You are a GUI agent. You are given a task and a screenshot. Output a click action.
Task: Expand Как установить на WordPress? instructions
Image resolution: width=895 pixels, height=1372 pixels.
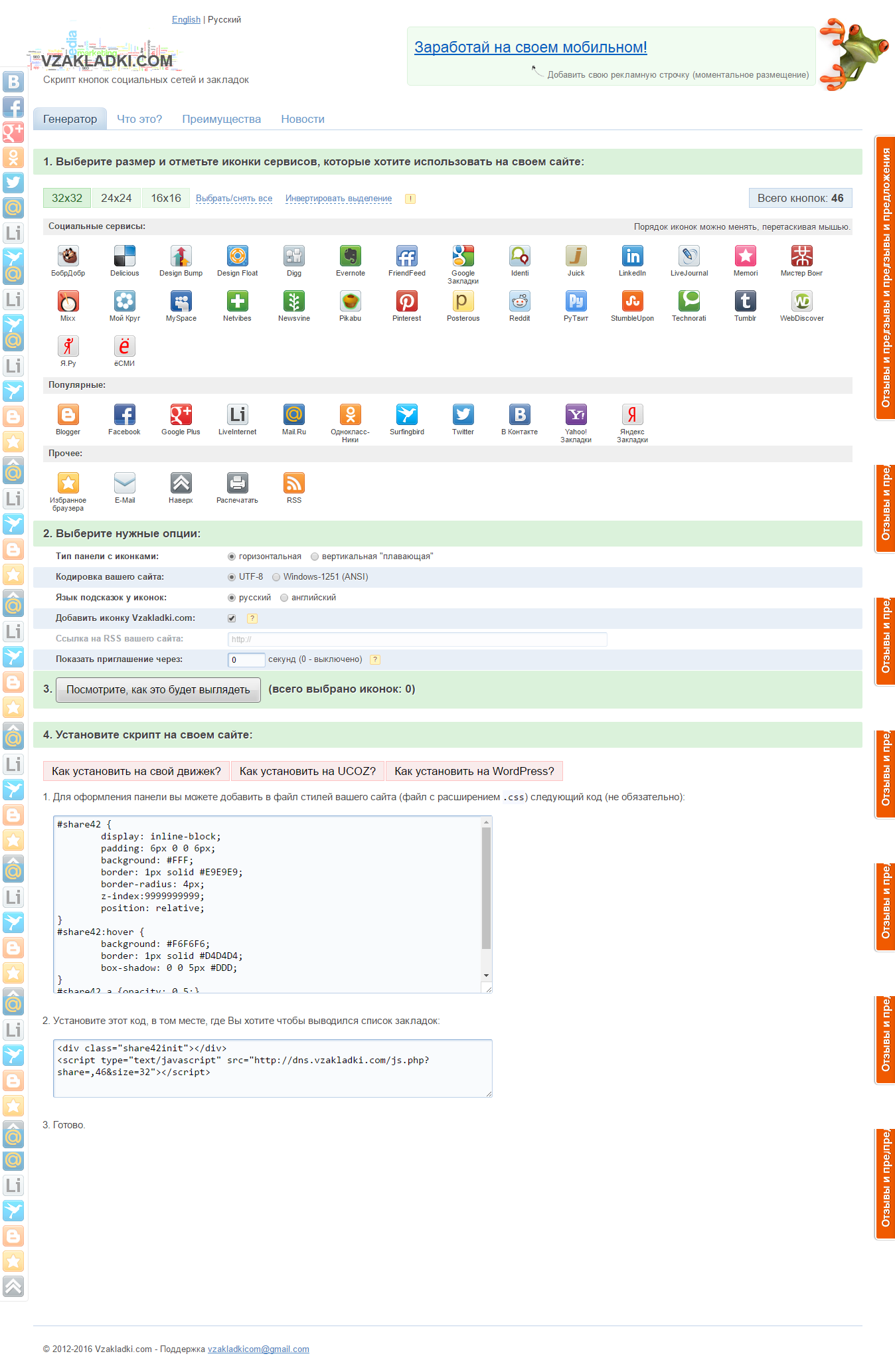pyautogui.click(x=474, y=771)
